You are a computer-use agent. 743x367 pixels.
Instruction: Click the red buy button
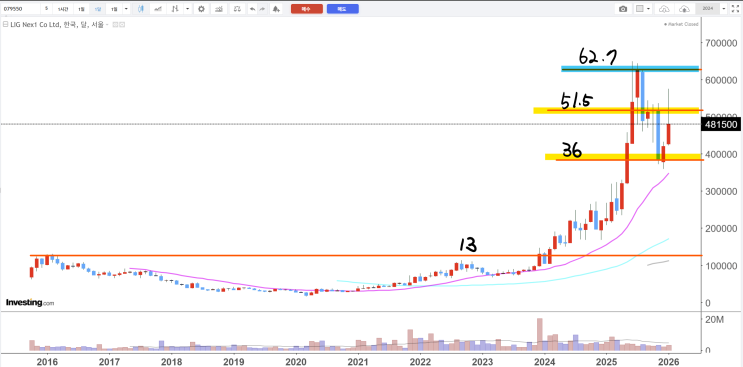pos(307,9)
